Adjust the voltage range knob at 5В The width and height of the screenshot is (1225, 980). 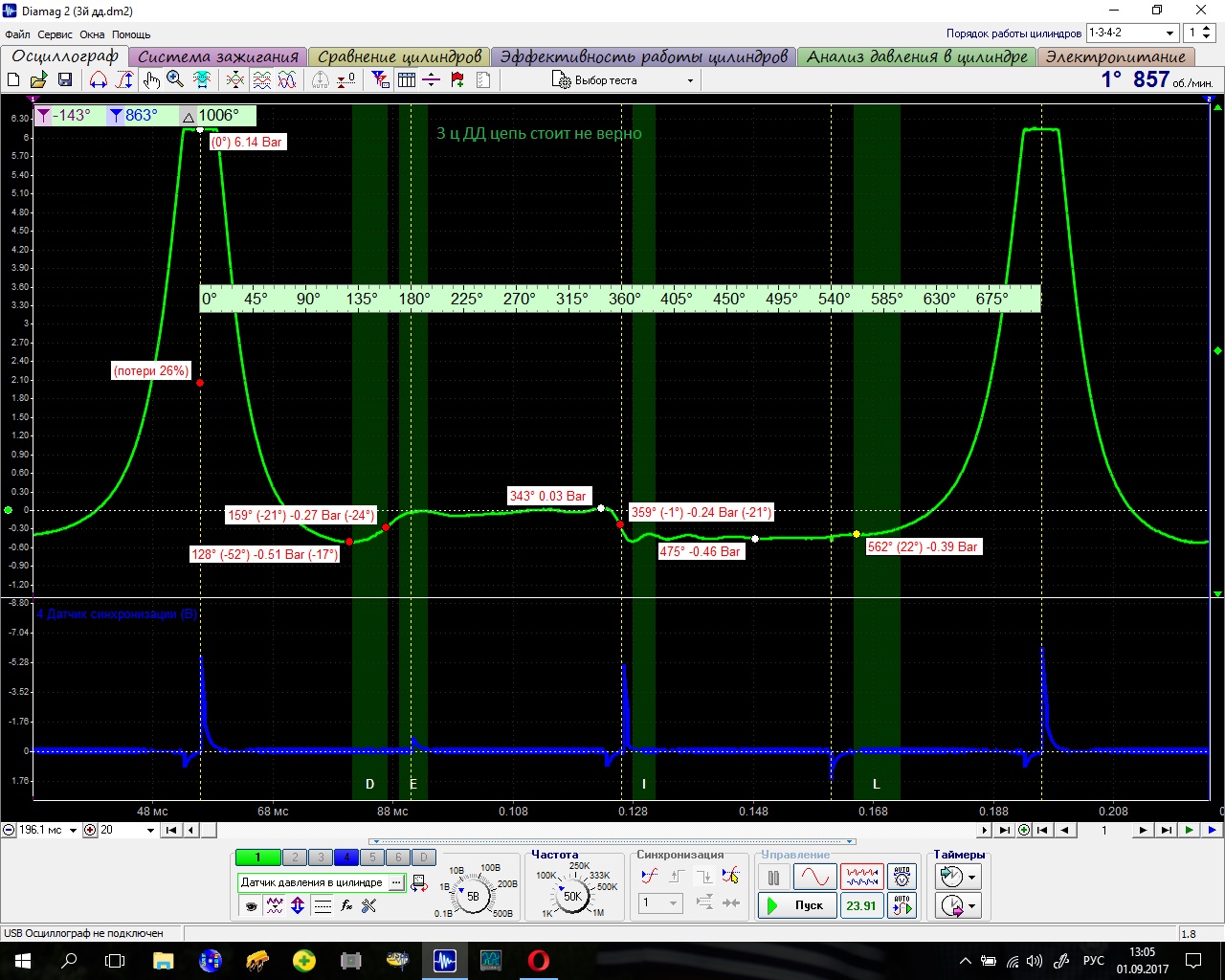click(473, 897)
